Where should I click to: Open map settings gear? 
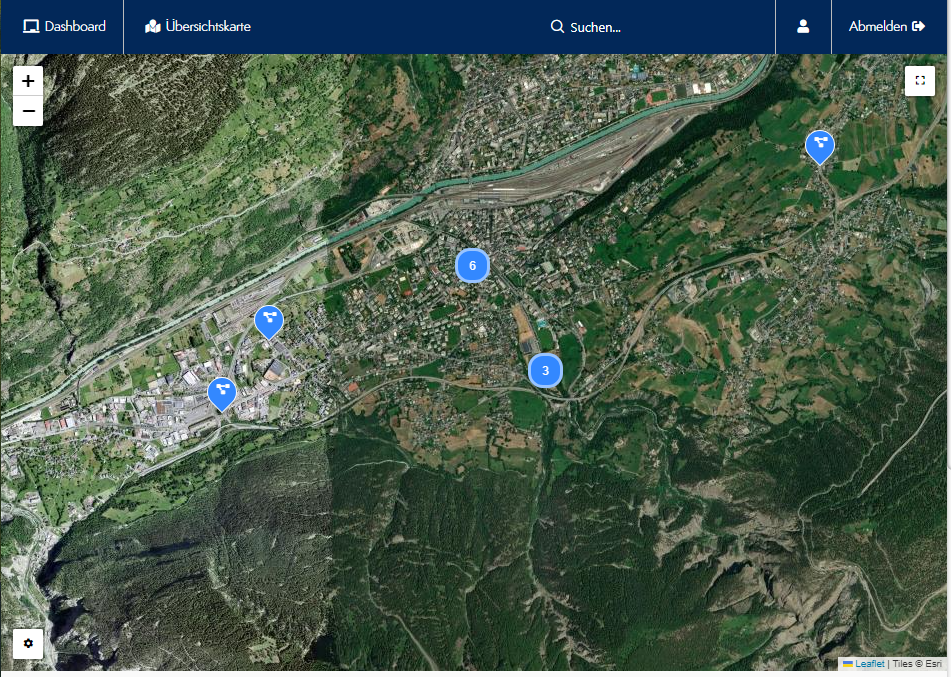click(x=28, y=643)
